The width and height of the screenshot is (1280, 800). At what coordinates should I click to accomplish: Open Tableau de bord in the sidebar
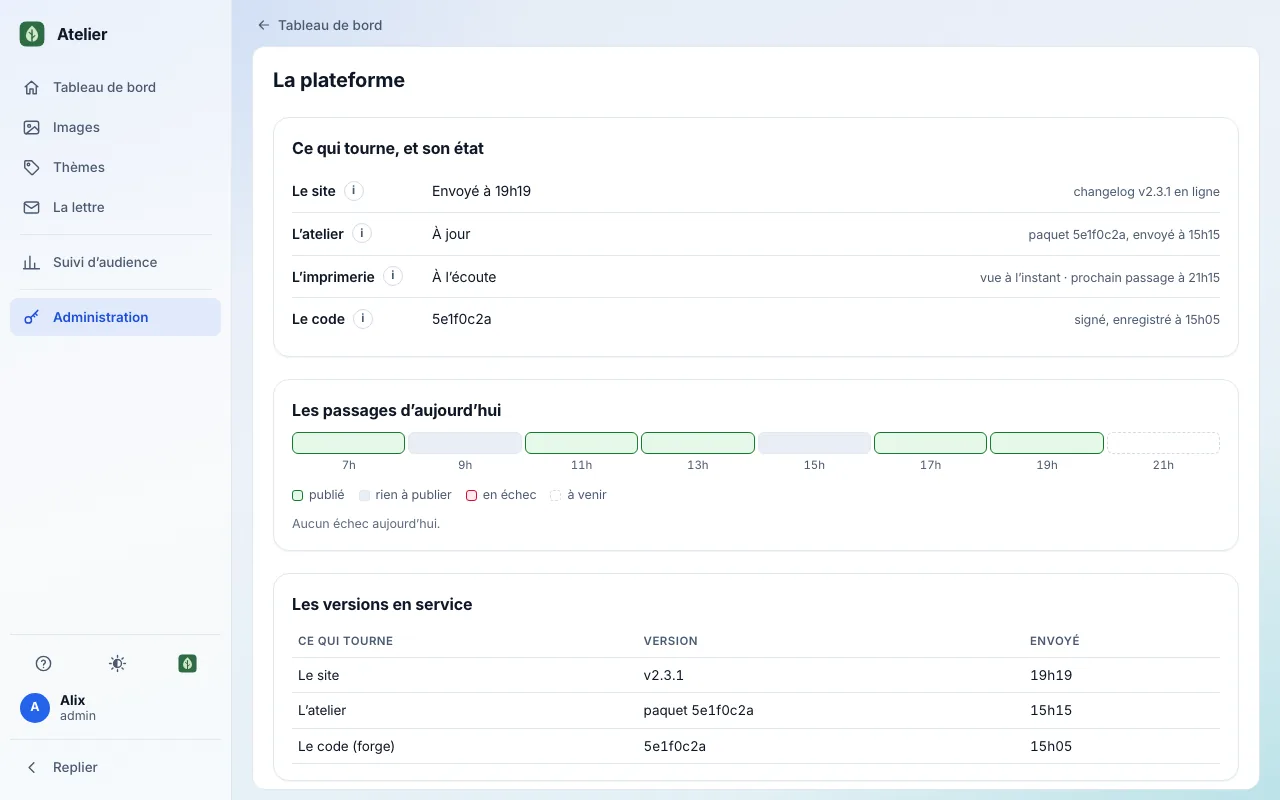tap(115, 87)
